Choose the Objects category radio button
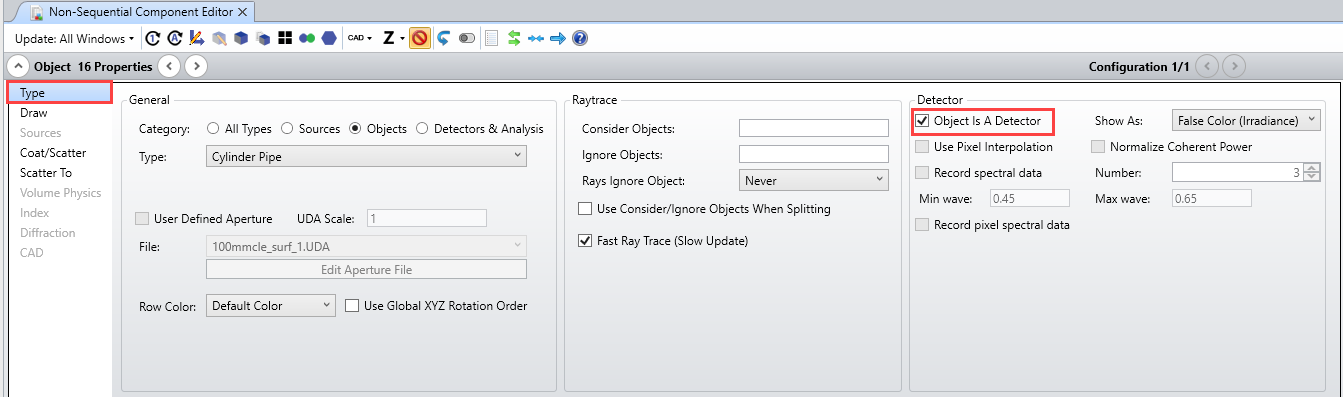Image resolution: width=1343 pixels, height=397 pixels. [356, 128]
